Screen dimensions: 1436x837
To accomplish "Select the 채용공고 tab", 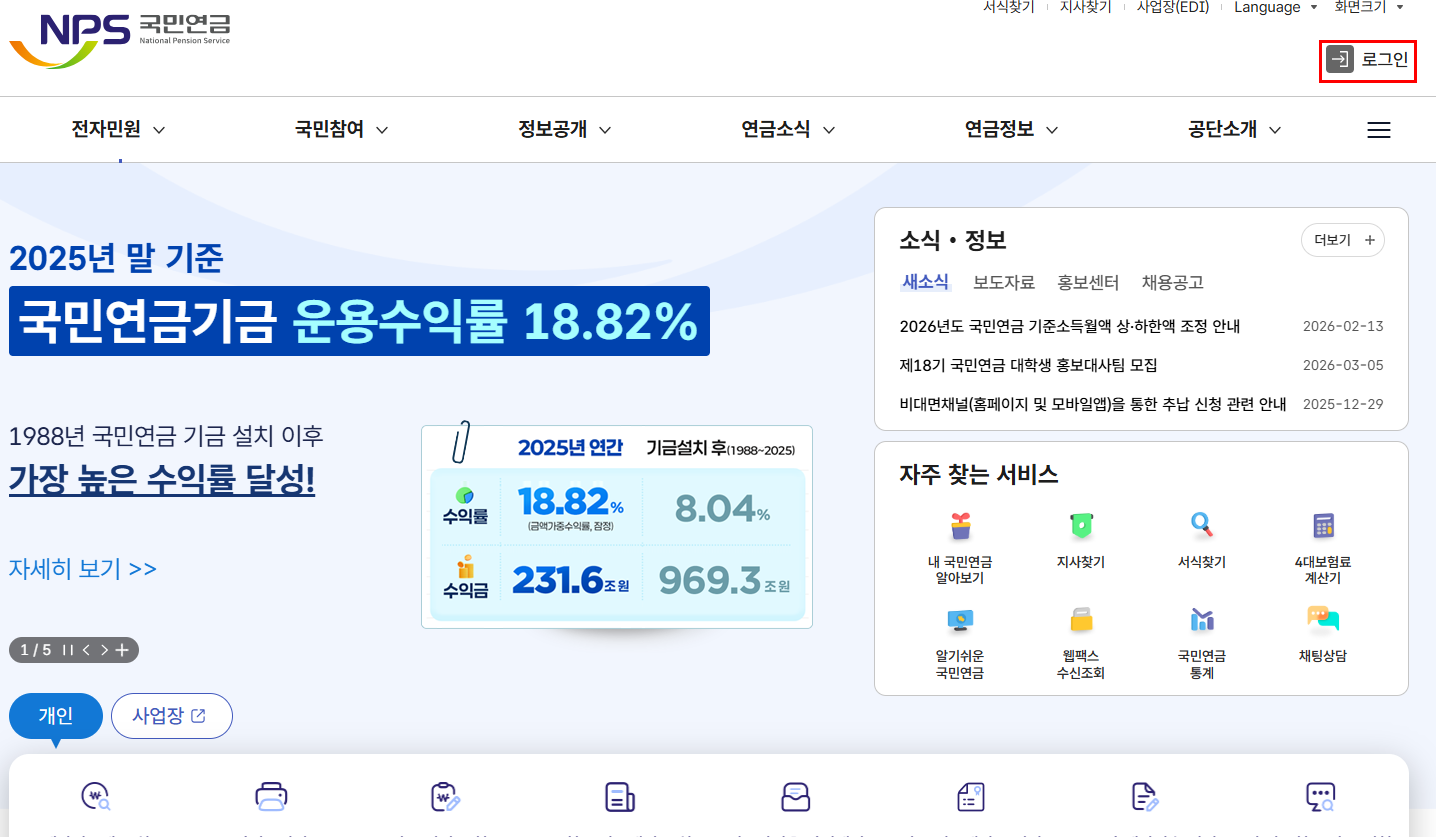I will (x=1172, y=282).
